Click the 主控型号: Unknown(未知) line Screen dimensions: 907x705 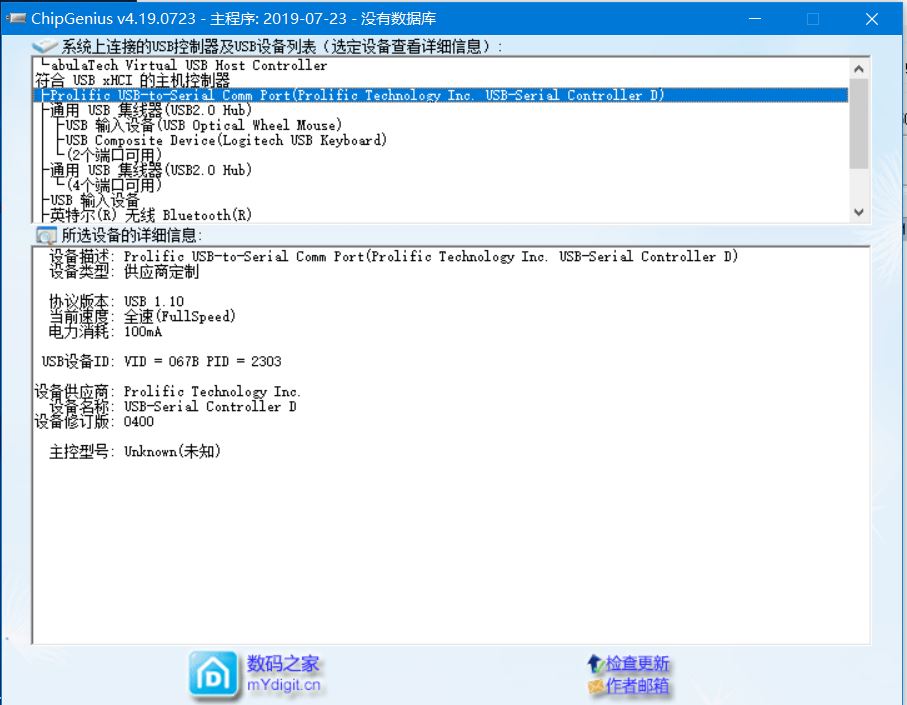click(135, 452)
